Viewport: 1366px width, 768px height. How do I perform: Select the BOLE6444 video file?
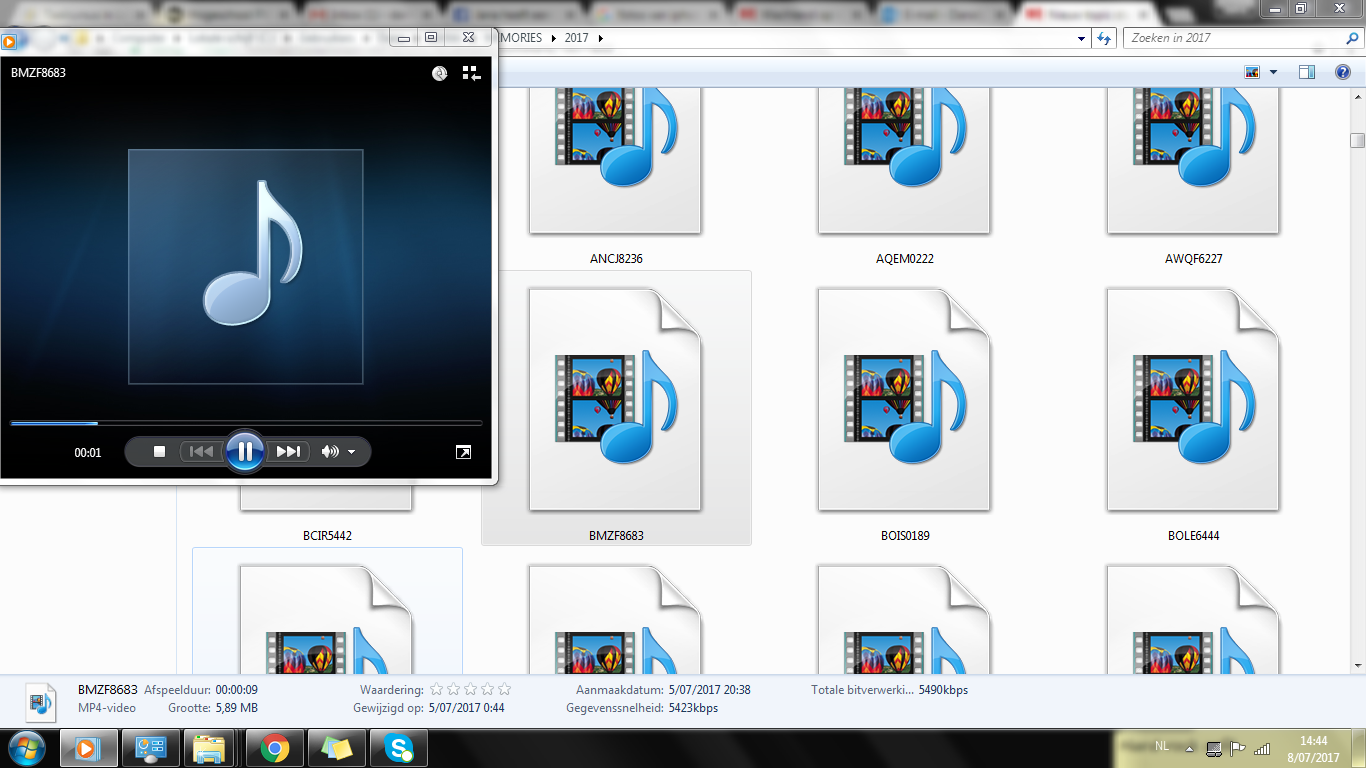[x=1193, y=409]
